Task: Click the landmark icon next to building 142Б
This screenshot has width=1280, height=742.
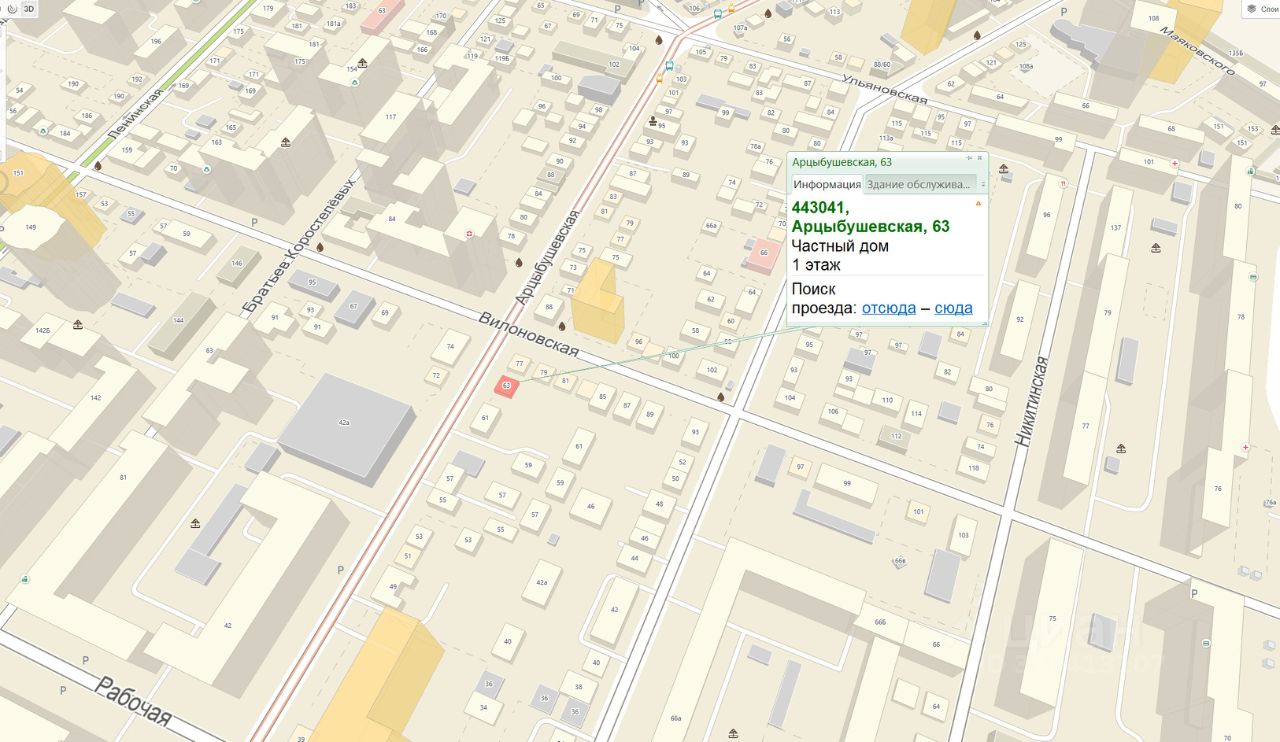Action: pos(78,324)
